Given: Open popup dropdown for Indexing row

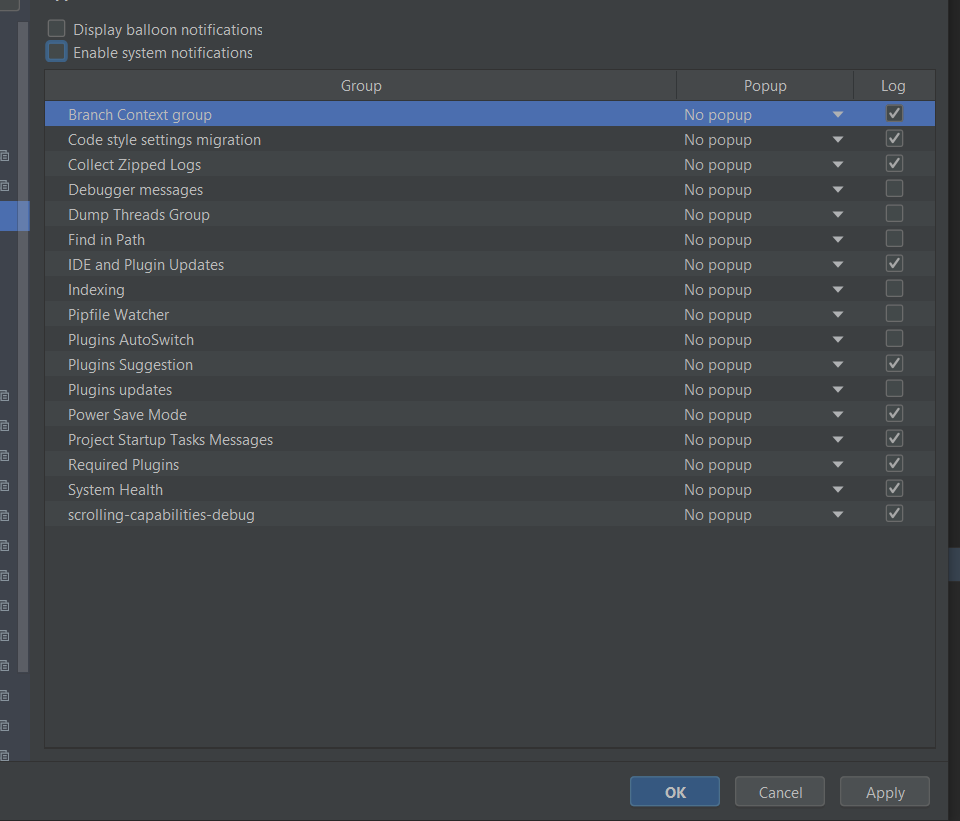Looking at the screenshot, I should pyautogui.click(x=837, y=290).
